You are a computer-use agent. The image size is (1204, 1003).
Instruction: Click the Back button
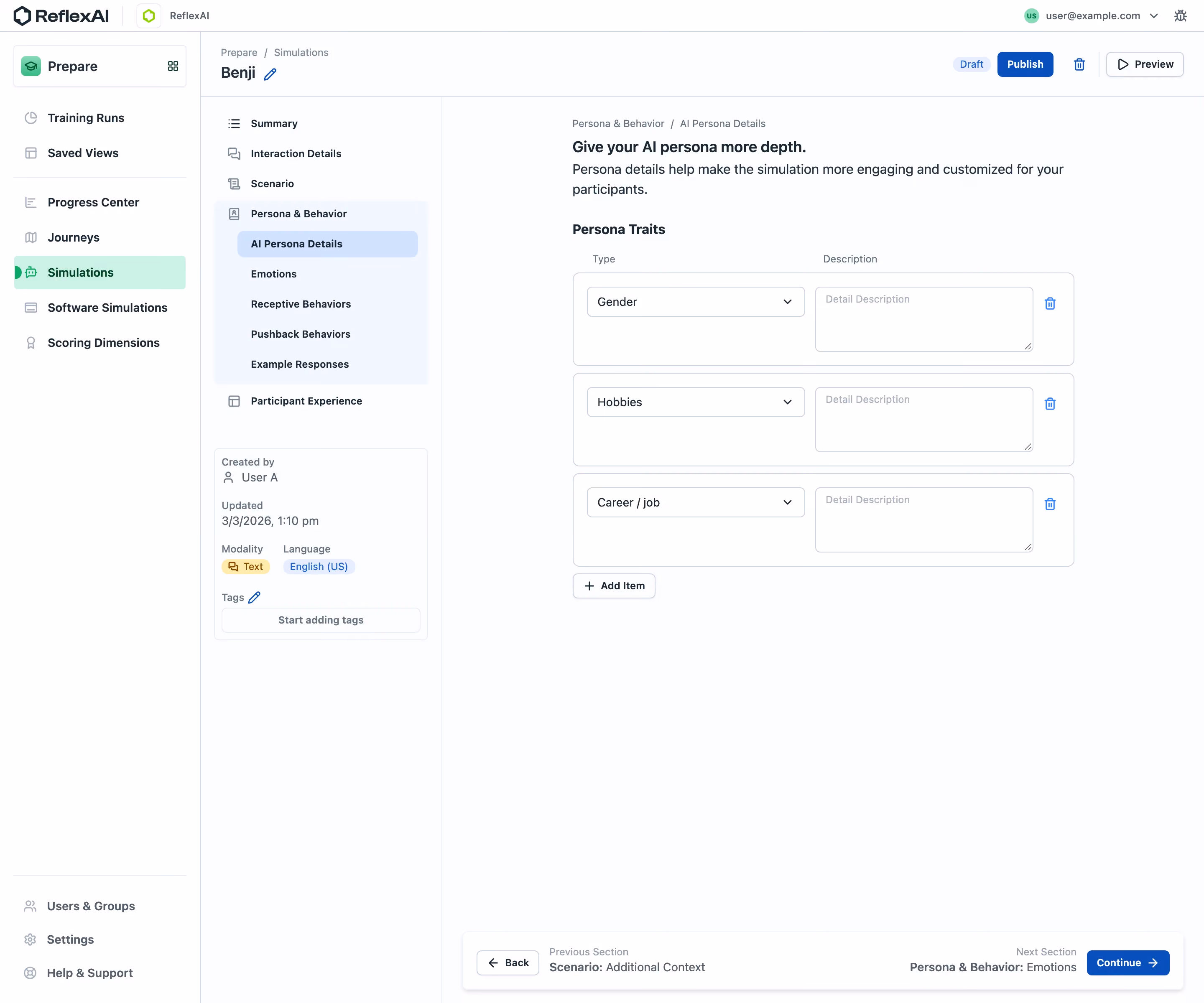tap(508, 963)
